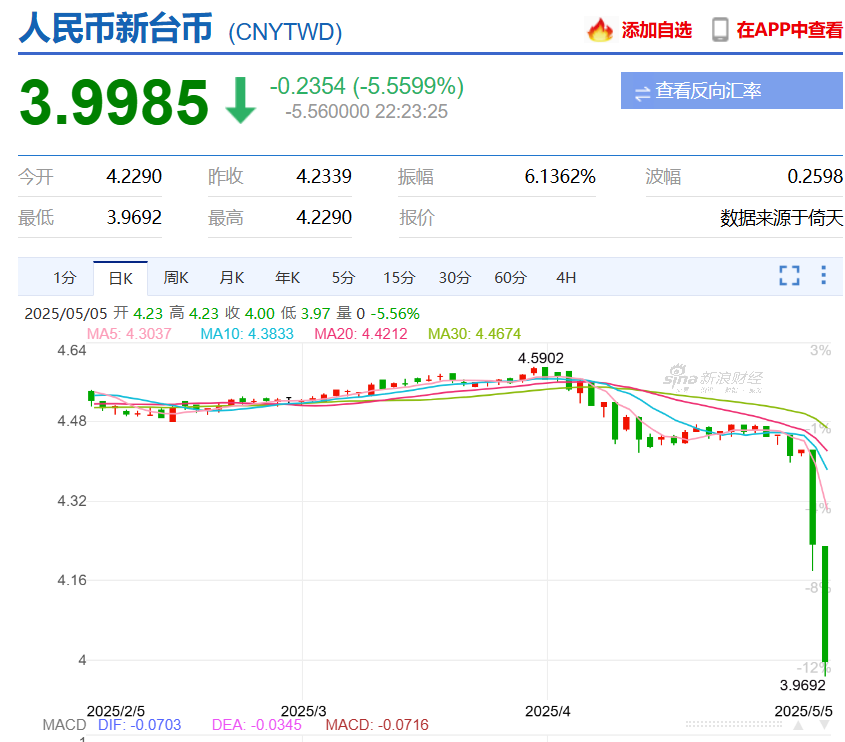Image resolution: width=845 pixels, height=742 pixels.
Task: Click the 波幅 value 0.2598
Action: pyautogui.click(x=815, y=176)
